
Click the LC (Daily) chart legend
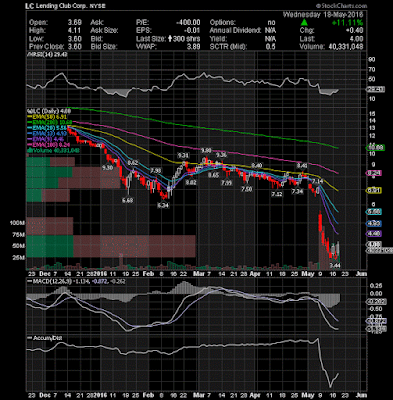49,111
